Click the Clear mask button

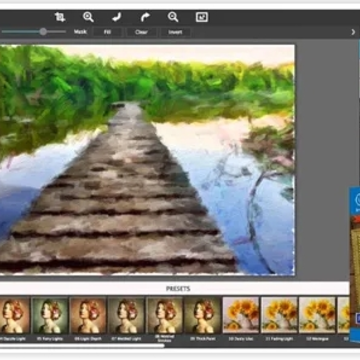click(141, 32)
